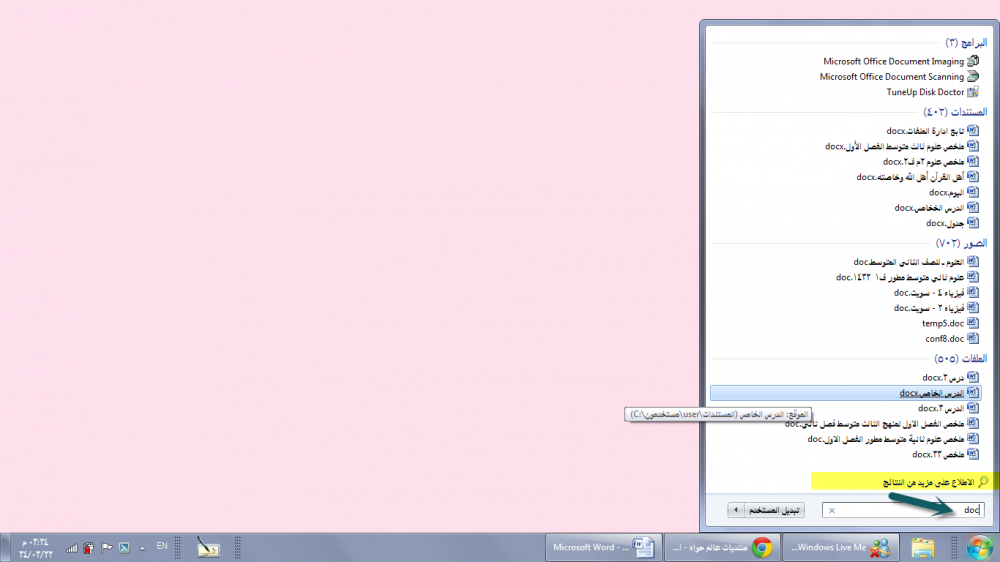
Task: Expand arrow next to تبديل المستخدم button
Action: tap(736, 510)
